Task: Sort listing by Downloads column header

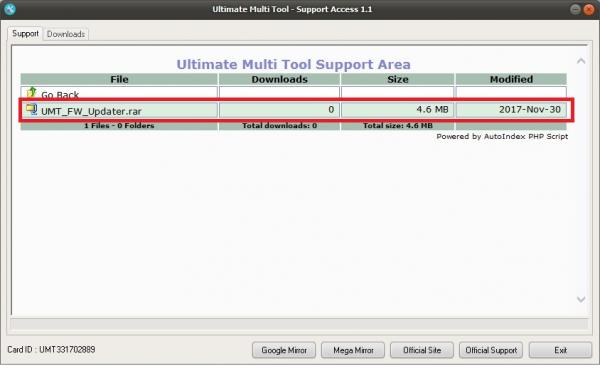Action: point(279,79)
